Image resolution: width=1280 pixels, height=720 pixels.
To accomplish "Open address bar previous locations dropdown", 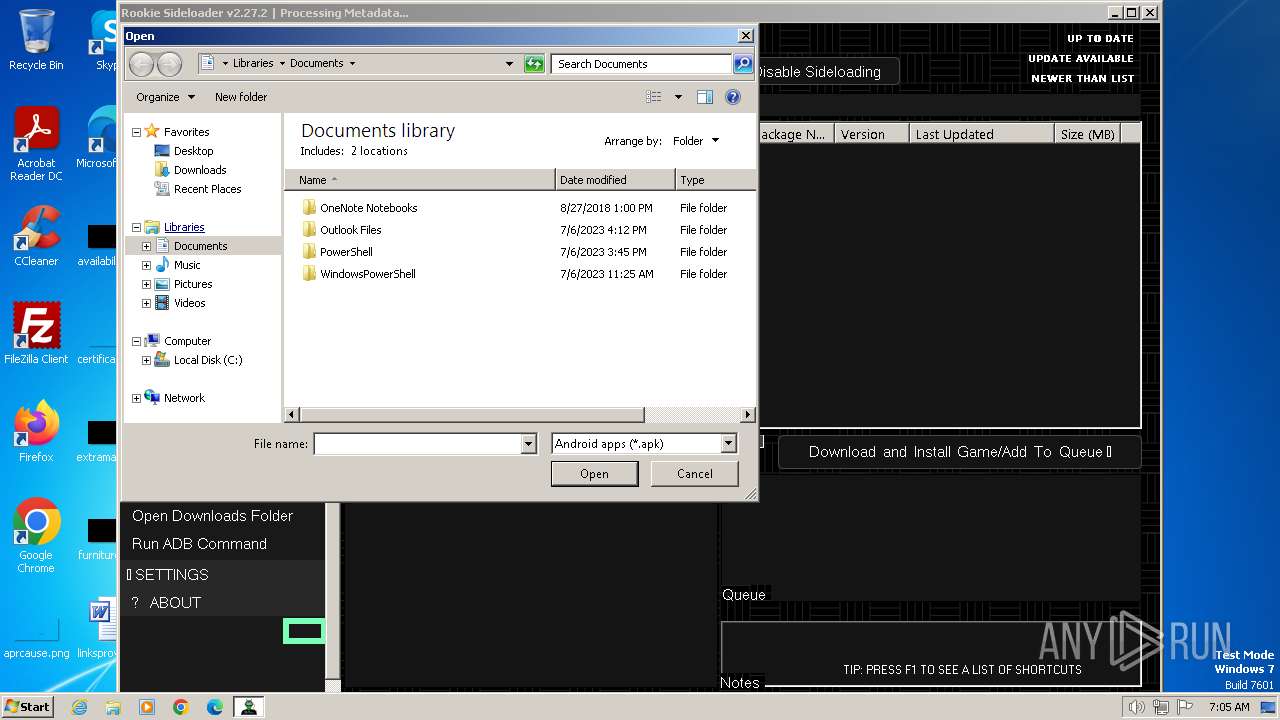I will tap(510, 63).
